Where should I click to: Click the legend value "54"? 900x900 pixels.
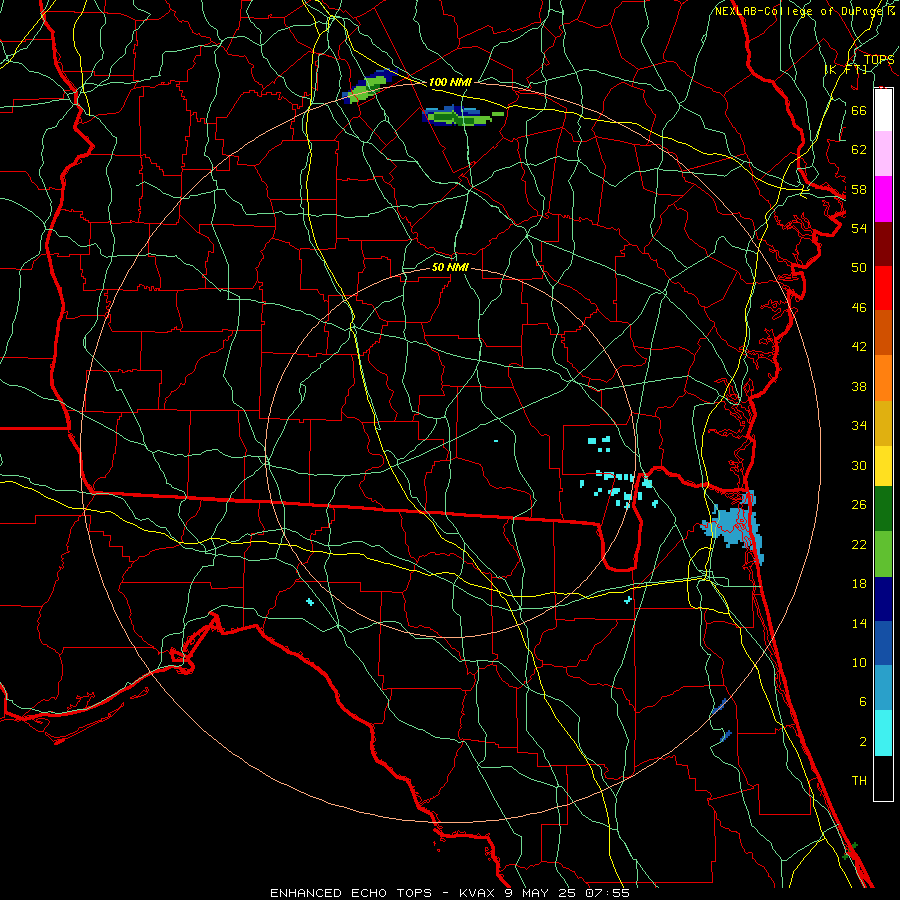(x=859, y=228)
